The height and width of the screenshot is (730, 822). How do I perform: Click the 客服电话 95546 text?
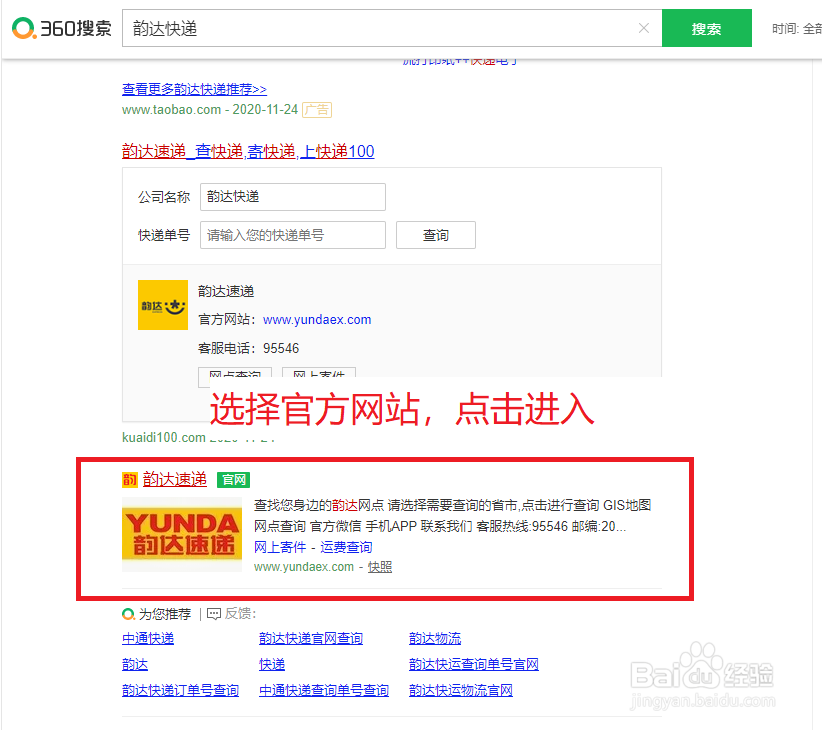click(x=248, y=348)
